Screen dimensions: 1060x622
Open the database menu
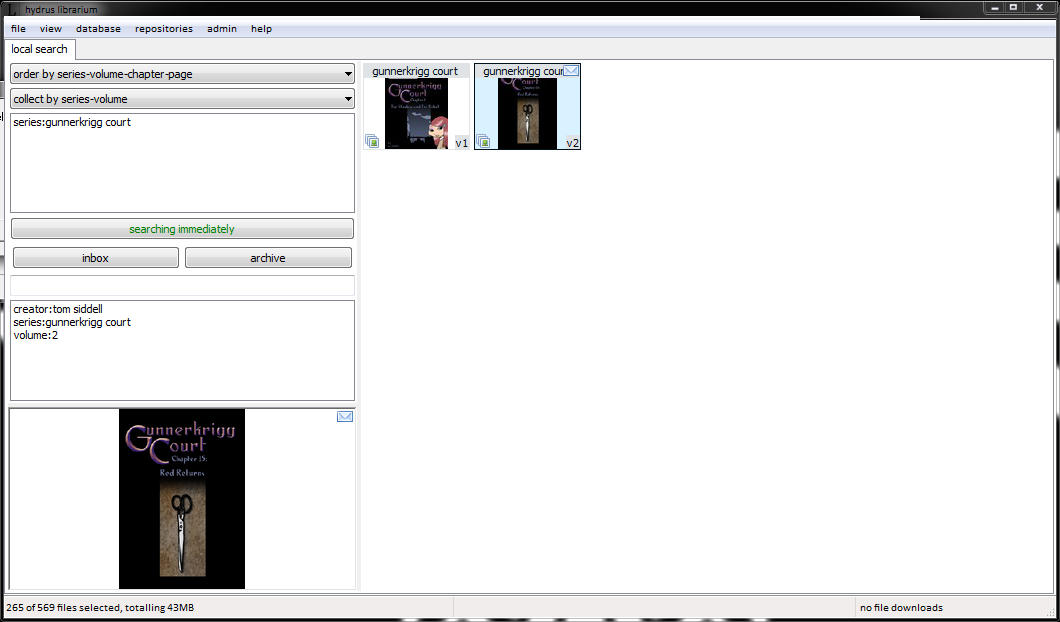tap(98, 29)
